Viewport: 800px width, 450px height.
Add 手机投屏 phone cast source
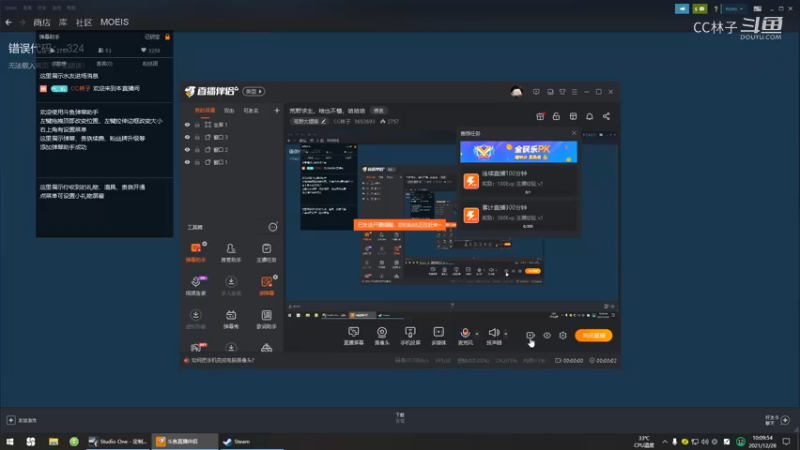(x=410, y=336)
